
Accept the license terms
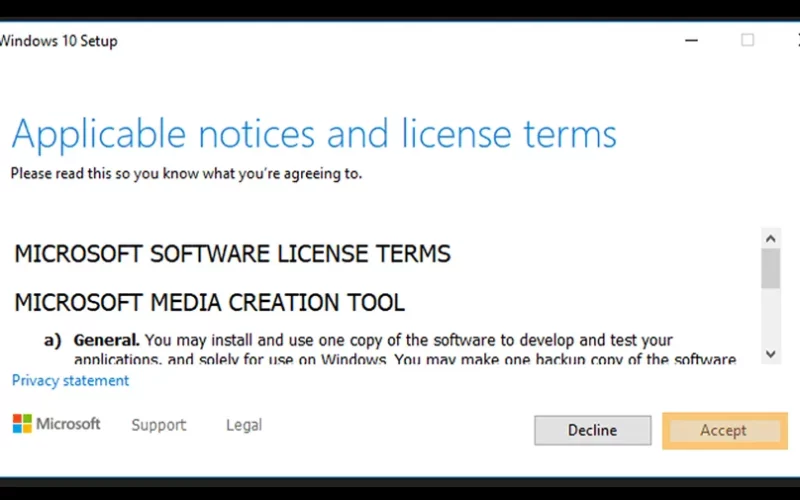[x=724, y=431]
